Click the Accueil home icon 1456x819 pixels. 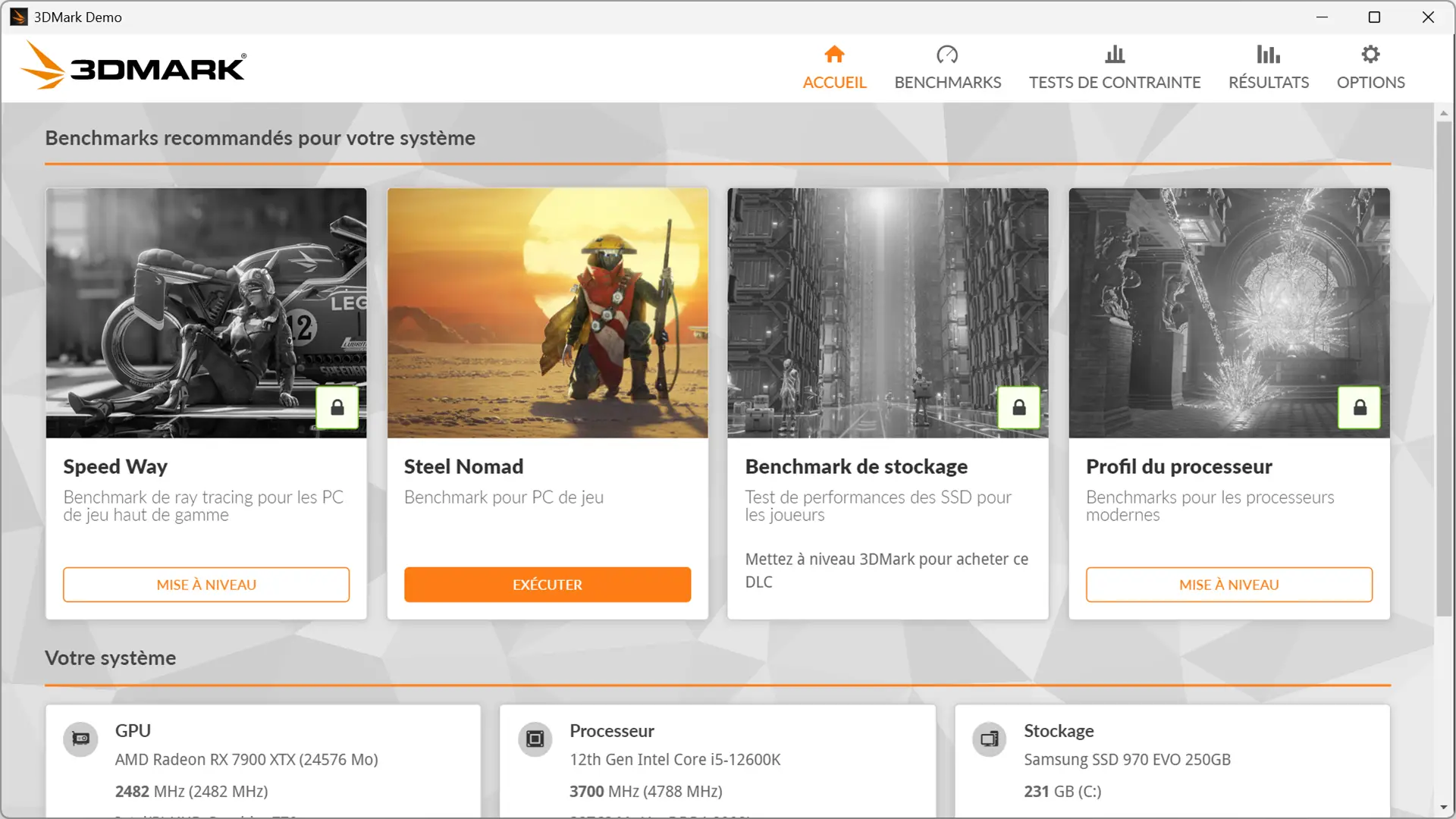834,54
